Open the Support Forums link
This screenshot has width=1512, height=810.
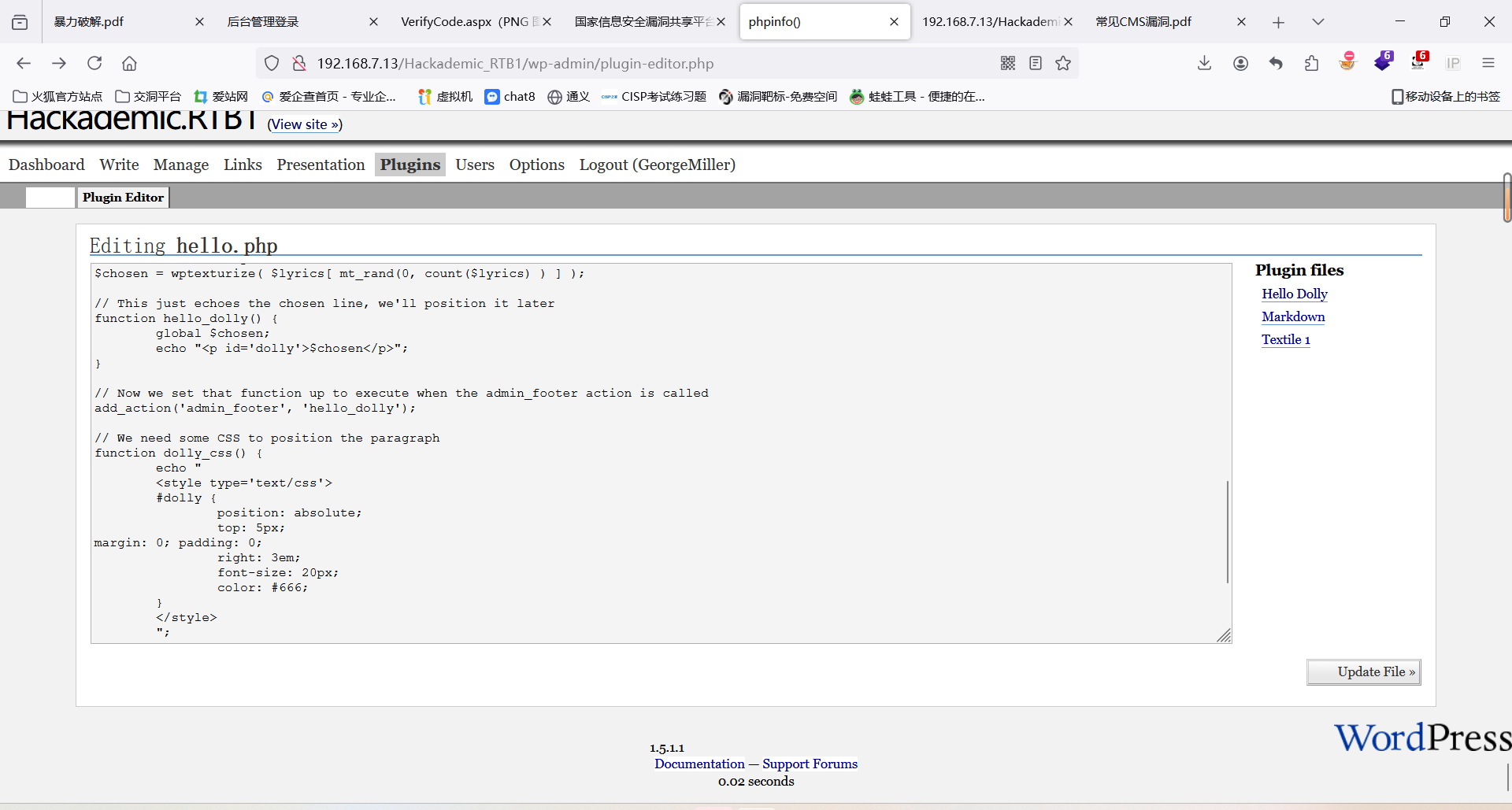point(810,764)
